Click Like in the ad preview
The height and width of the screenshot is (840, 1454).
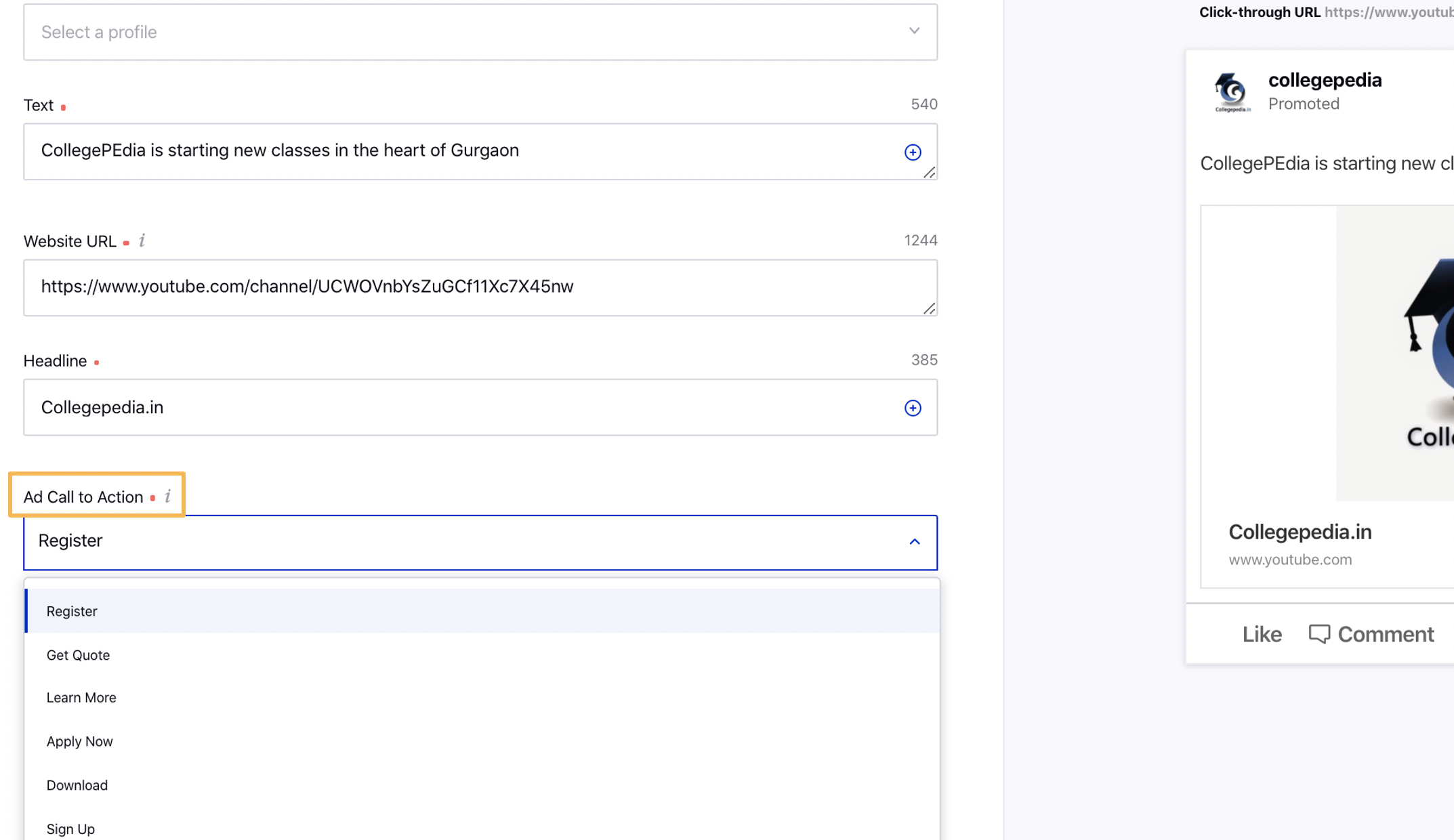[x=1262, y=634]
